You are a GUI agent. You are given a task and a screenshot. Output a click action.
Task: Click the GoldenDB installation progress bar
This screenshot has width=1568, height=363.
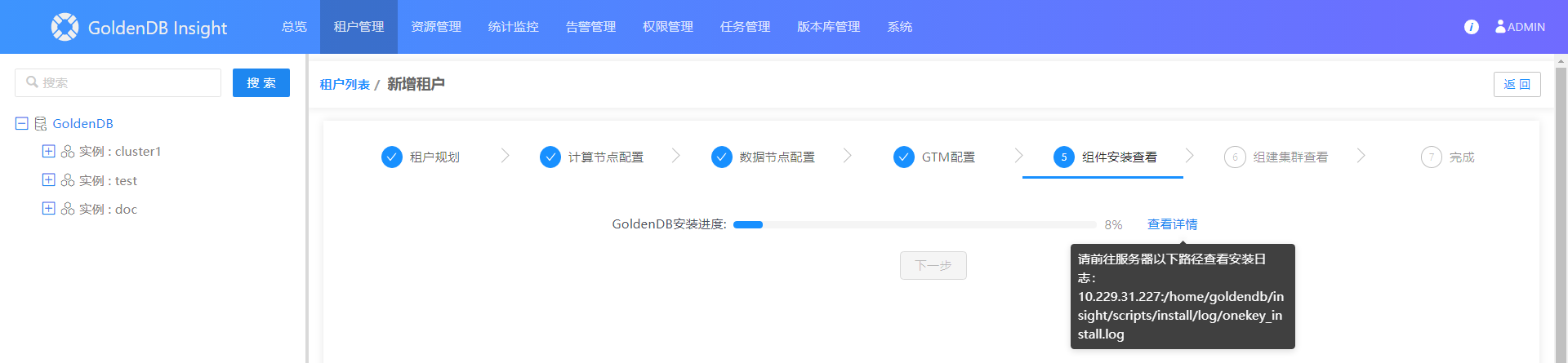point(915,224)
